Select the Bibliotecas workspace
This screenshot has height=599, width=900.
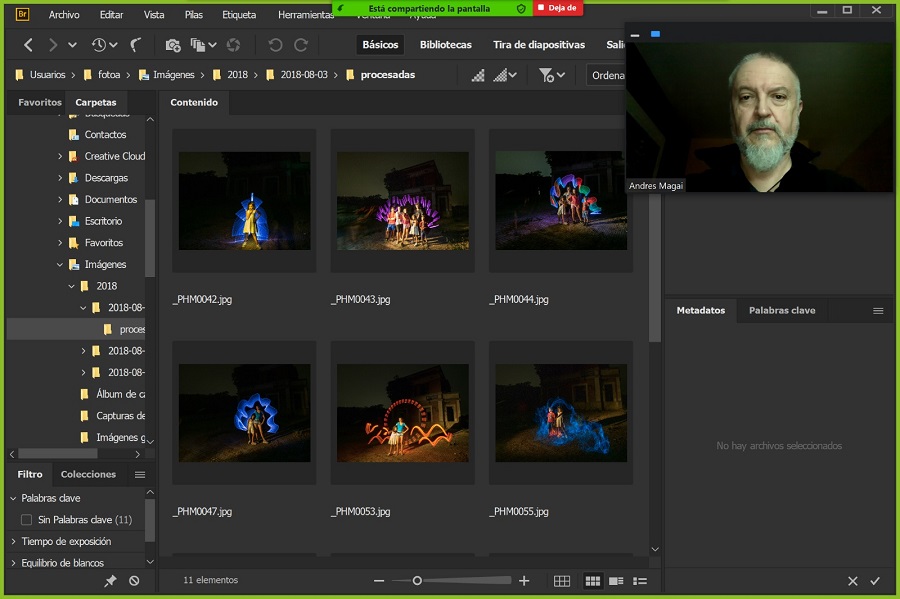(x=445, y=45)
